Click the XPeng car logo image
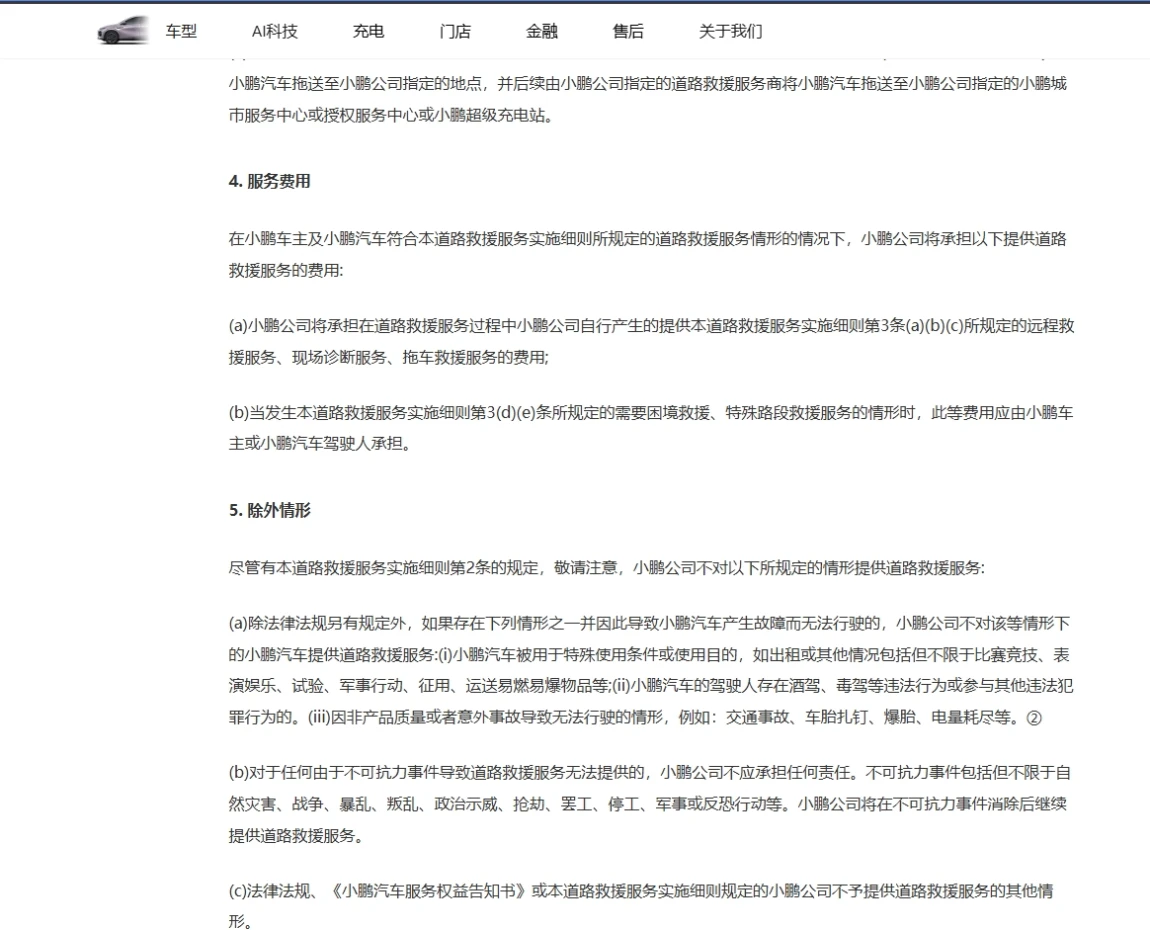The width and height of the screenshot is (1150, 930). [123, 31]
